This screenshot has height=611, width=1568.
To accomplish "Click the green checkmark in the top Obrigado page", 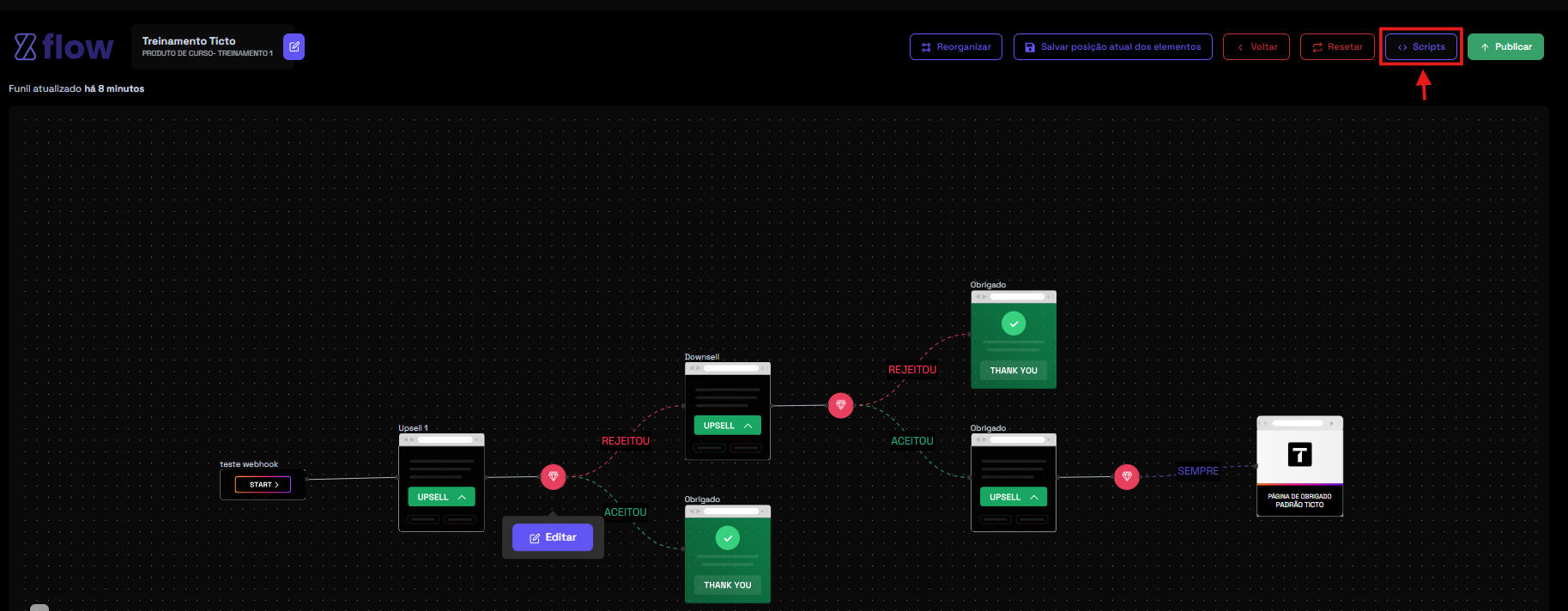I will click(1014, 324).
